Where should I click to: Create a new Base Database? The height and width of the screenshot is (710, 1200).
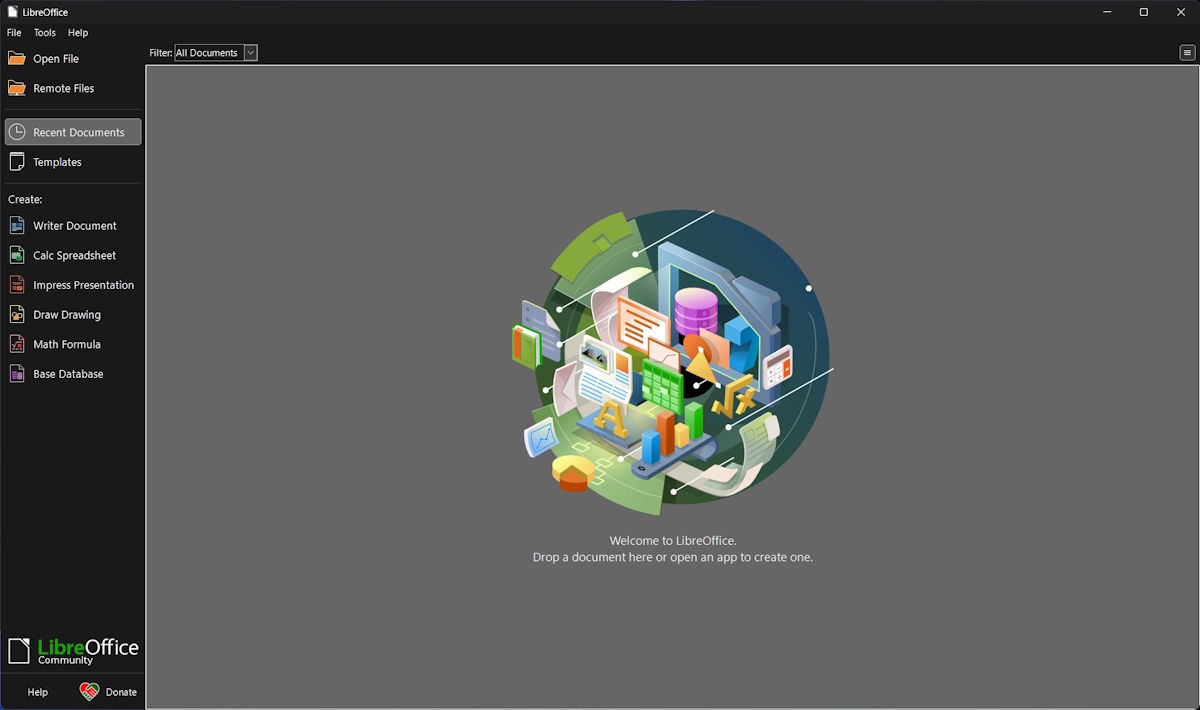[x=69, y=373]
